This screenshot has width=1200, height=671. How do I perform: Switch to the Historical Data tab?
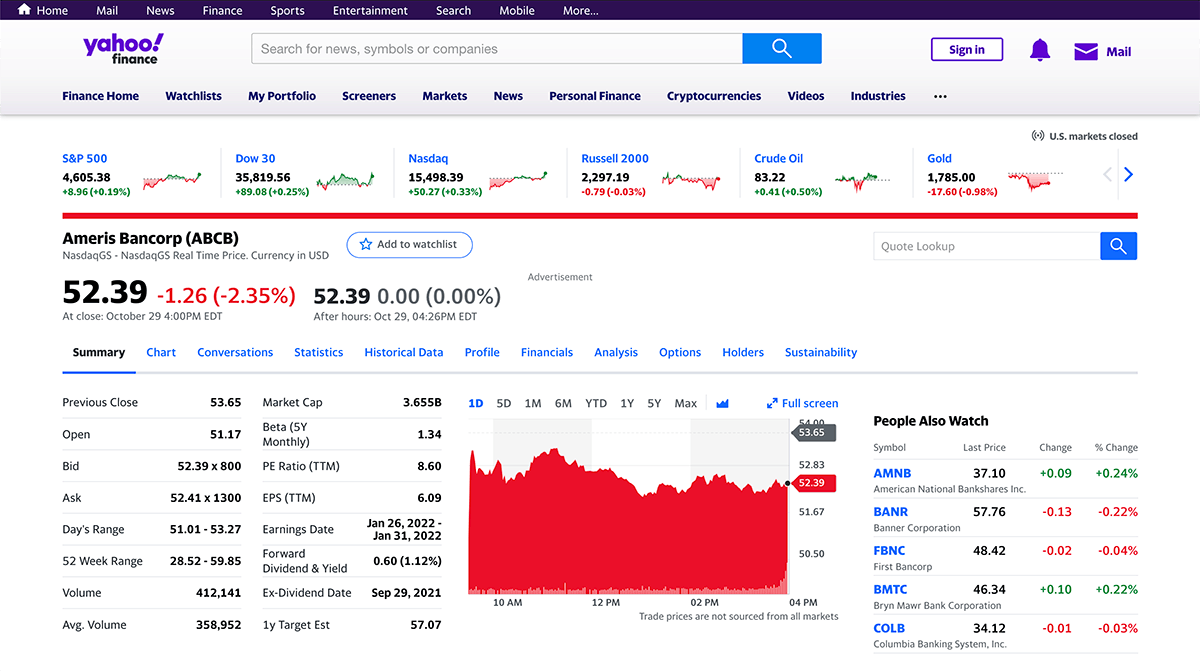coord(404,352)
